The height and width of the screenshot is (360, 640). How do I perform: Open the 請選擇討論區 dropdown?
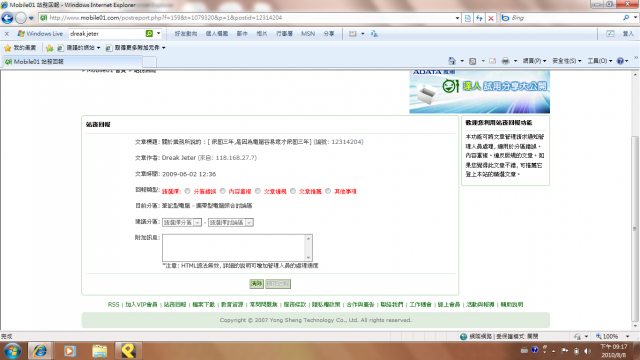tap(231, 222)
